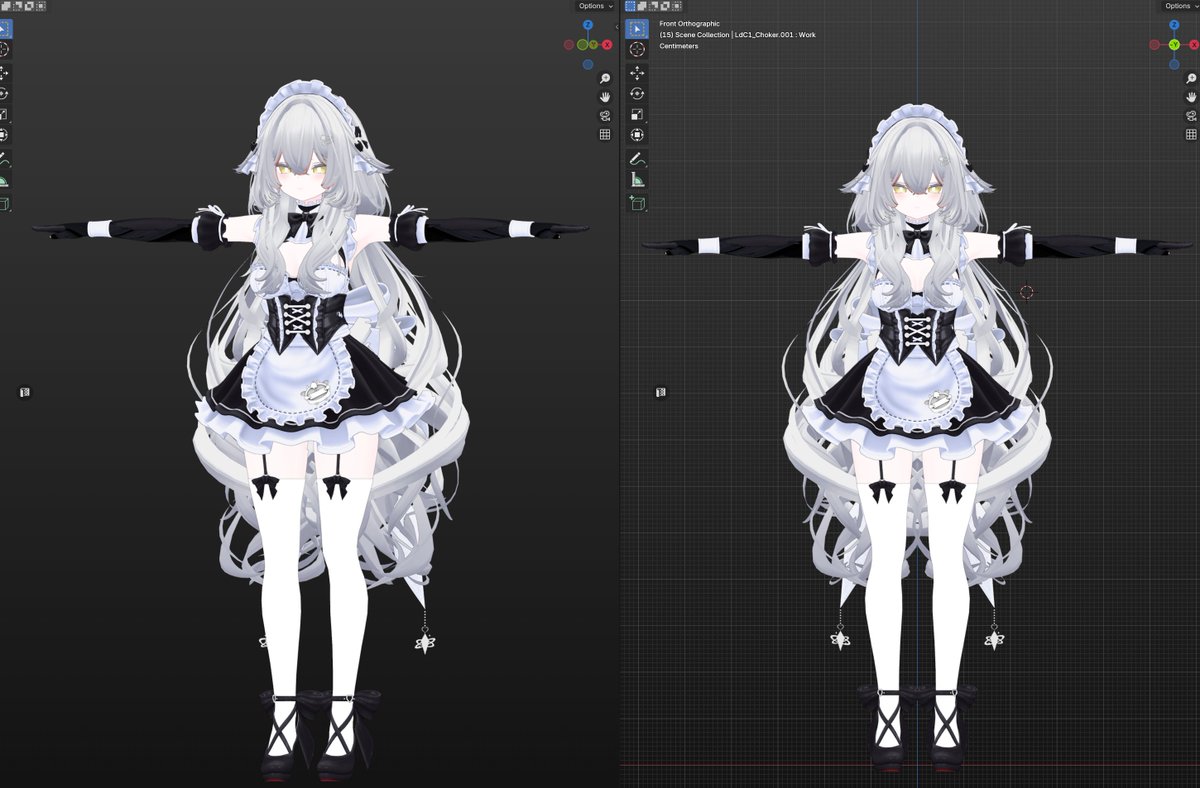Open the Options dropdown in right viewport
1200x788 pixels.
click(x=1181, y=6)
